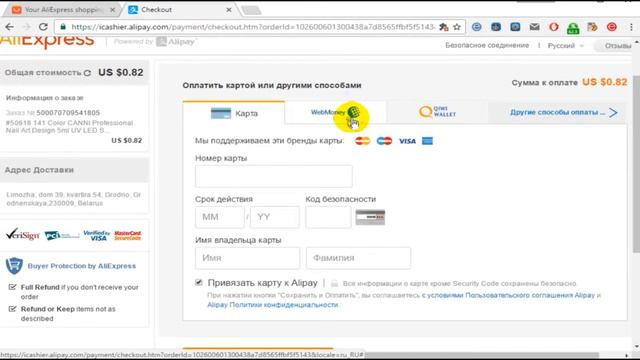
Task: Click the AliExpress logo
Action: [x=47, y=42]
